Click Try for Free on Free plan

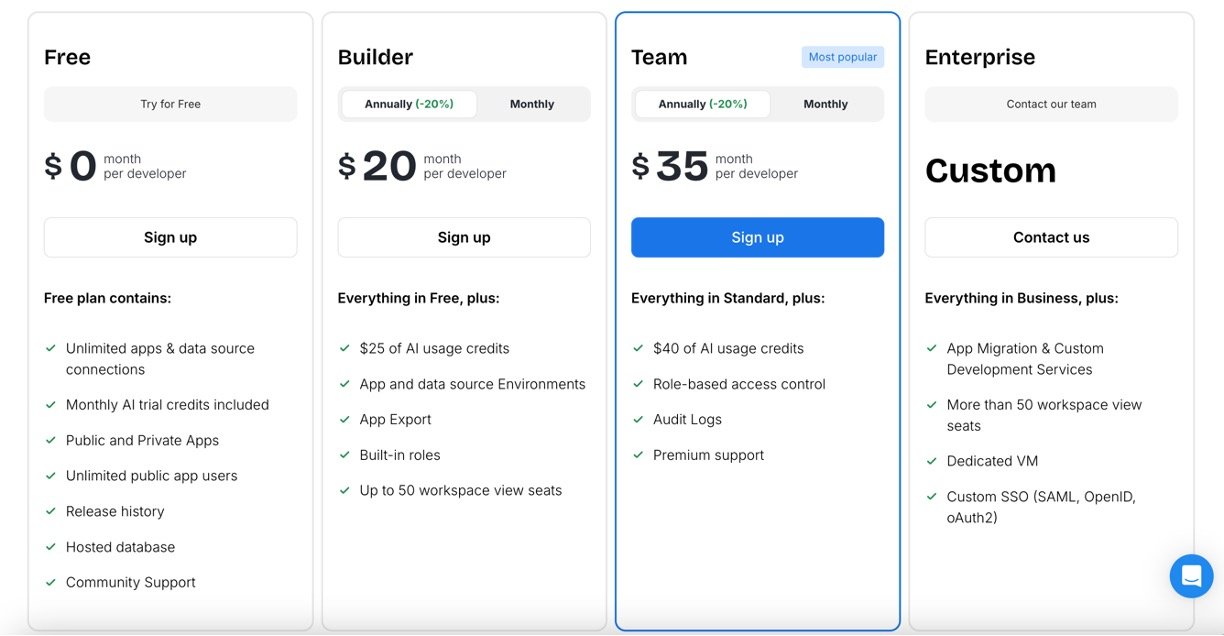[170, 104]
